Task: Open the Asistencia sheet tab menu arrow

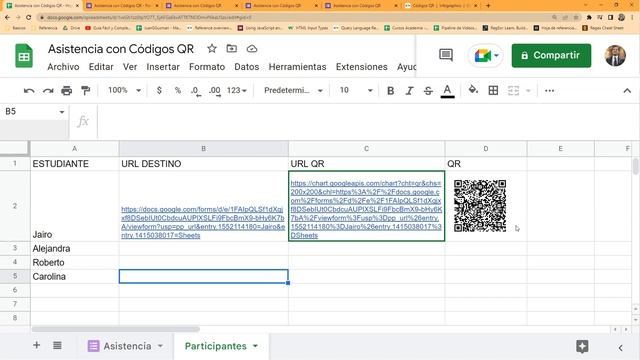Action: (x=160, y=346)
